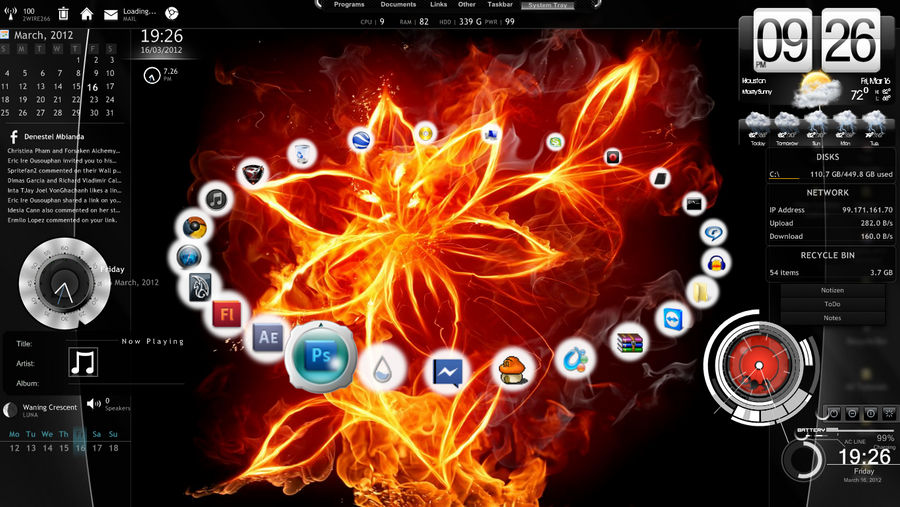Image resolution: width=900 pixels, height=507 pixels.
Task: Click 'Waning Crescent' moon label
Action: pyautogui.click(x=50, y=407)
